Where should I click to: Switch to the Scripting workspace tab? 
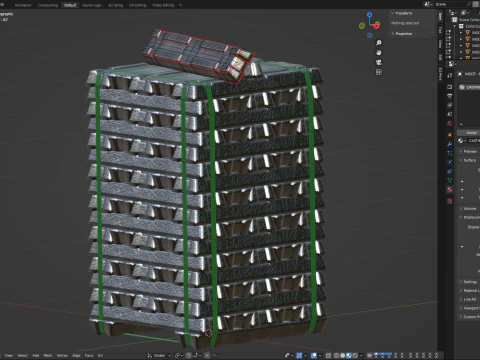coord(115,5)
